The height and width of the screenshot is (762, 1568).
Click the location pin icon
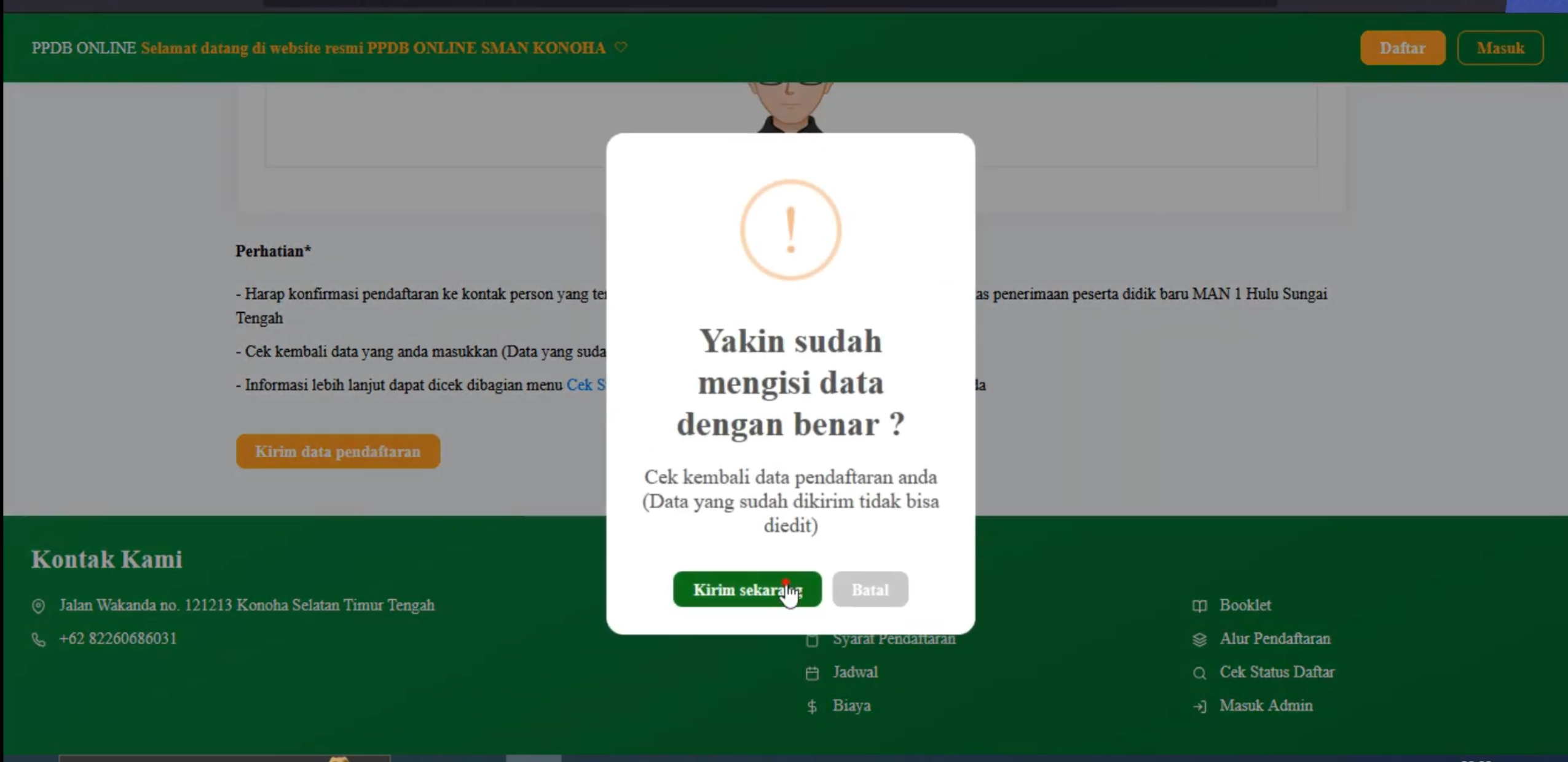pos(38,606)
